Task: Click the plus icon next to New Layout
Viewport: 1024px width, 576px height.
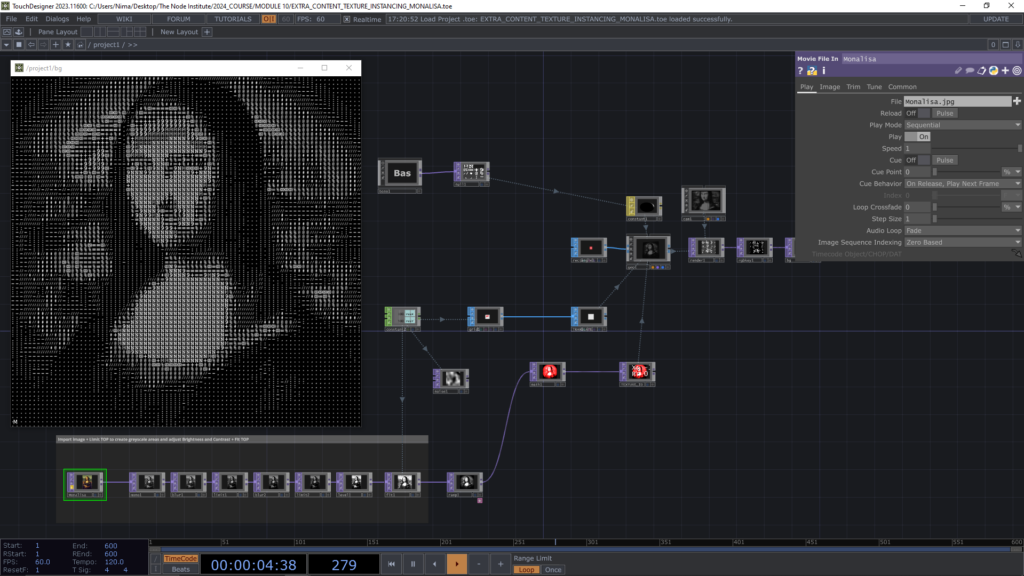Action: click(x=207, y=32)
